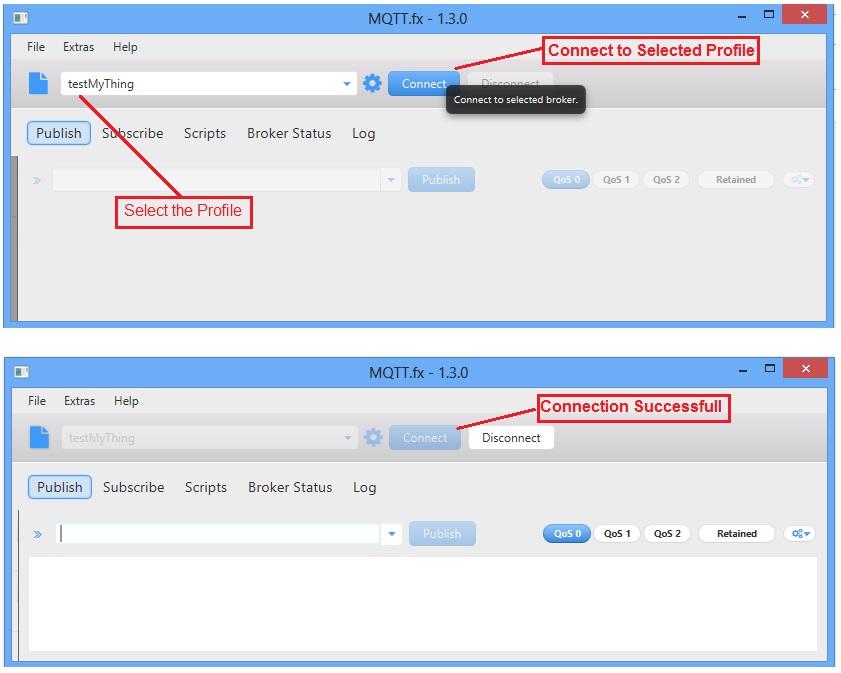
Task: Open publish options gears in top window
Action: (799, 180)
